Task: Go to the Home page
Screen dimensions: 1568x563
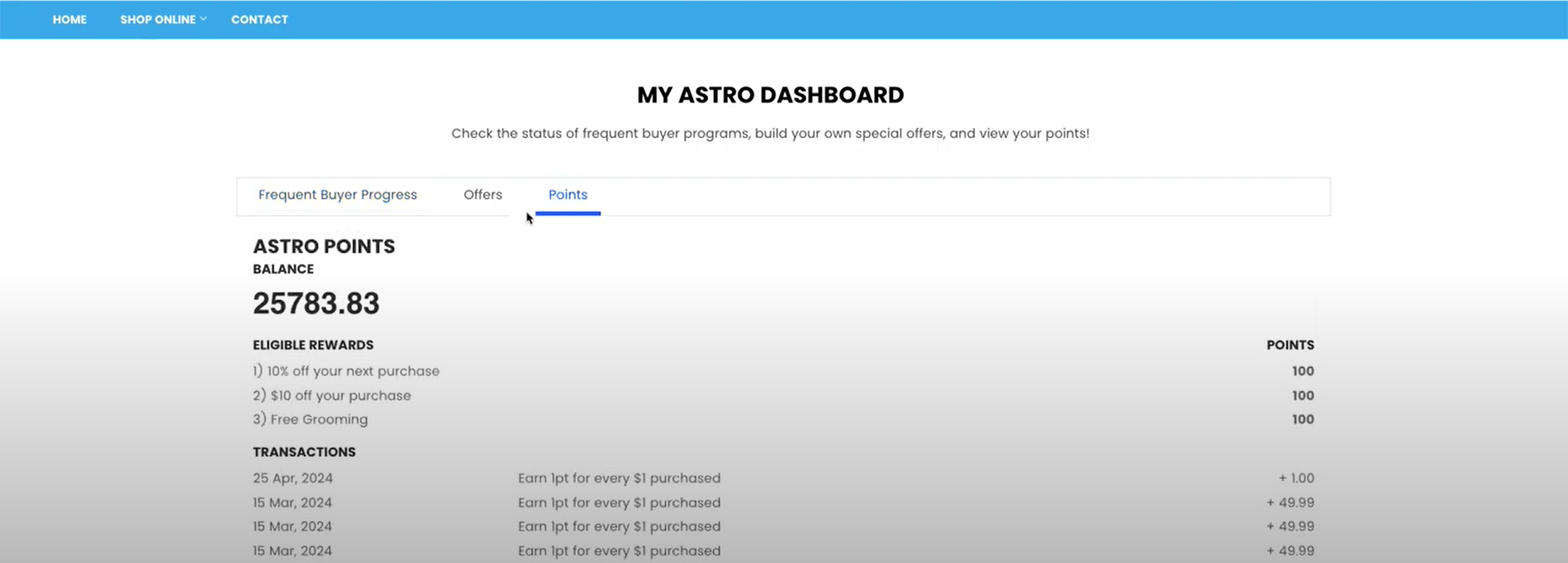Action: pyautogui.click(x=69, y=20)
